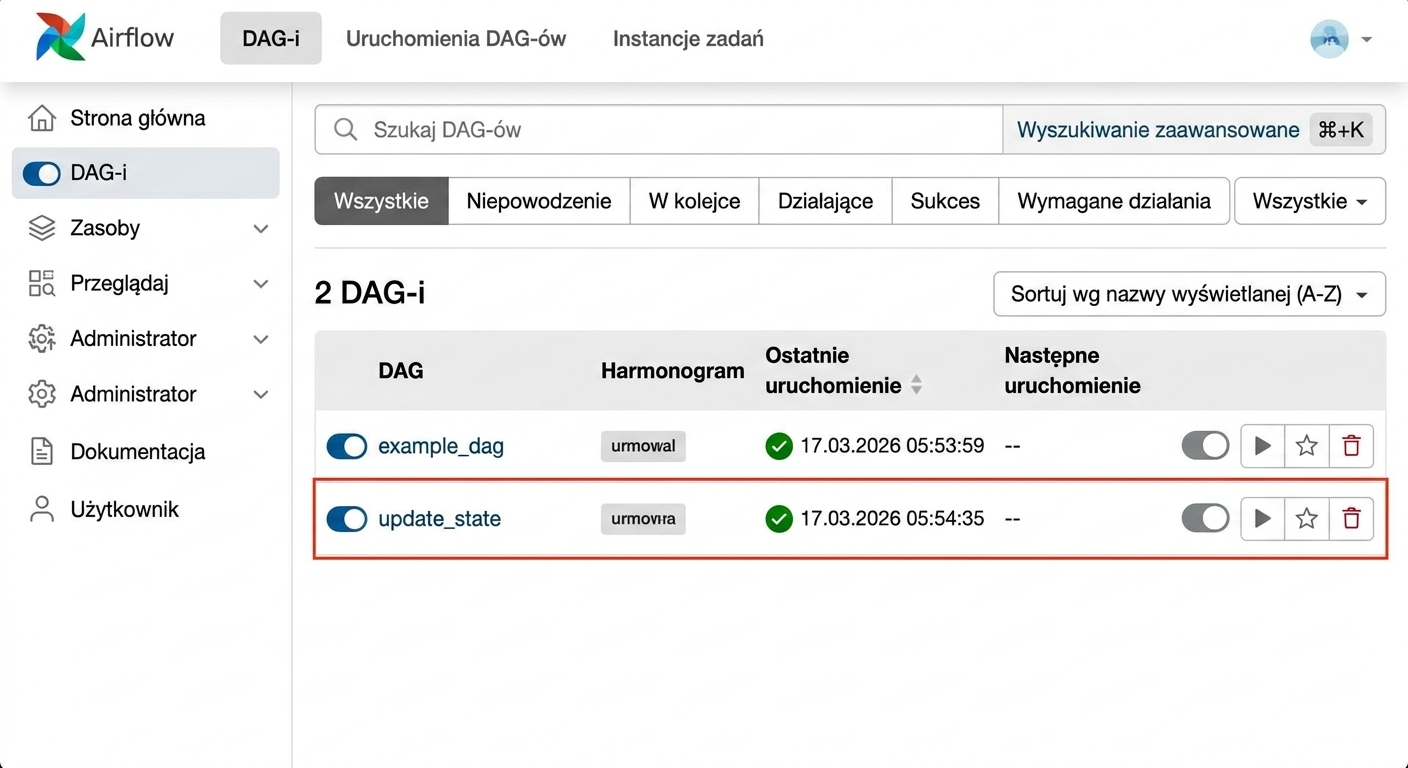Click the Przeglądaj grid search icon
The image size is (1408, 768).
click(42, 283)
